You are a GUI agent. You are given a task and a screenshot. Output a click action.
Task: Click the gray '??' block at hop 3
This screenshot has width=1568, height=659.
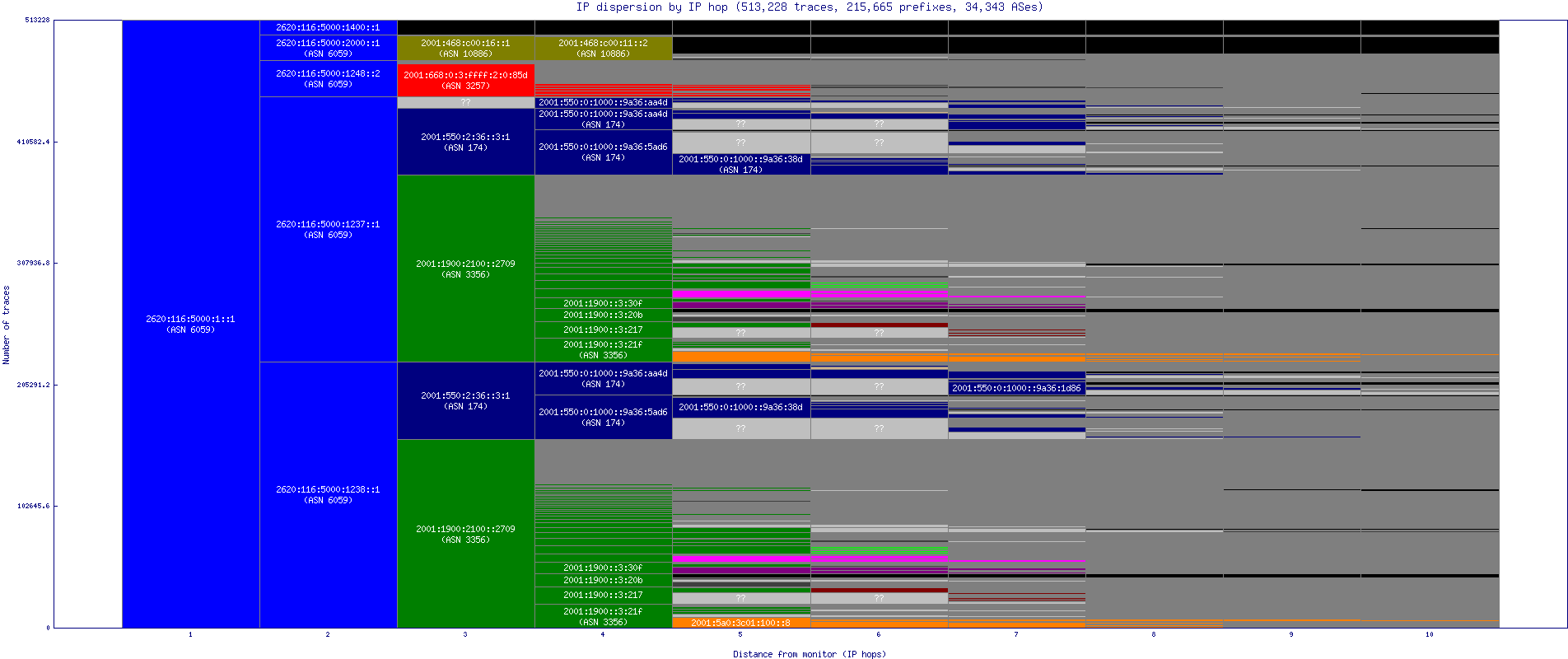pyautogui.click(x=466, y=102)
